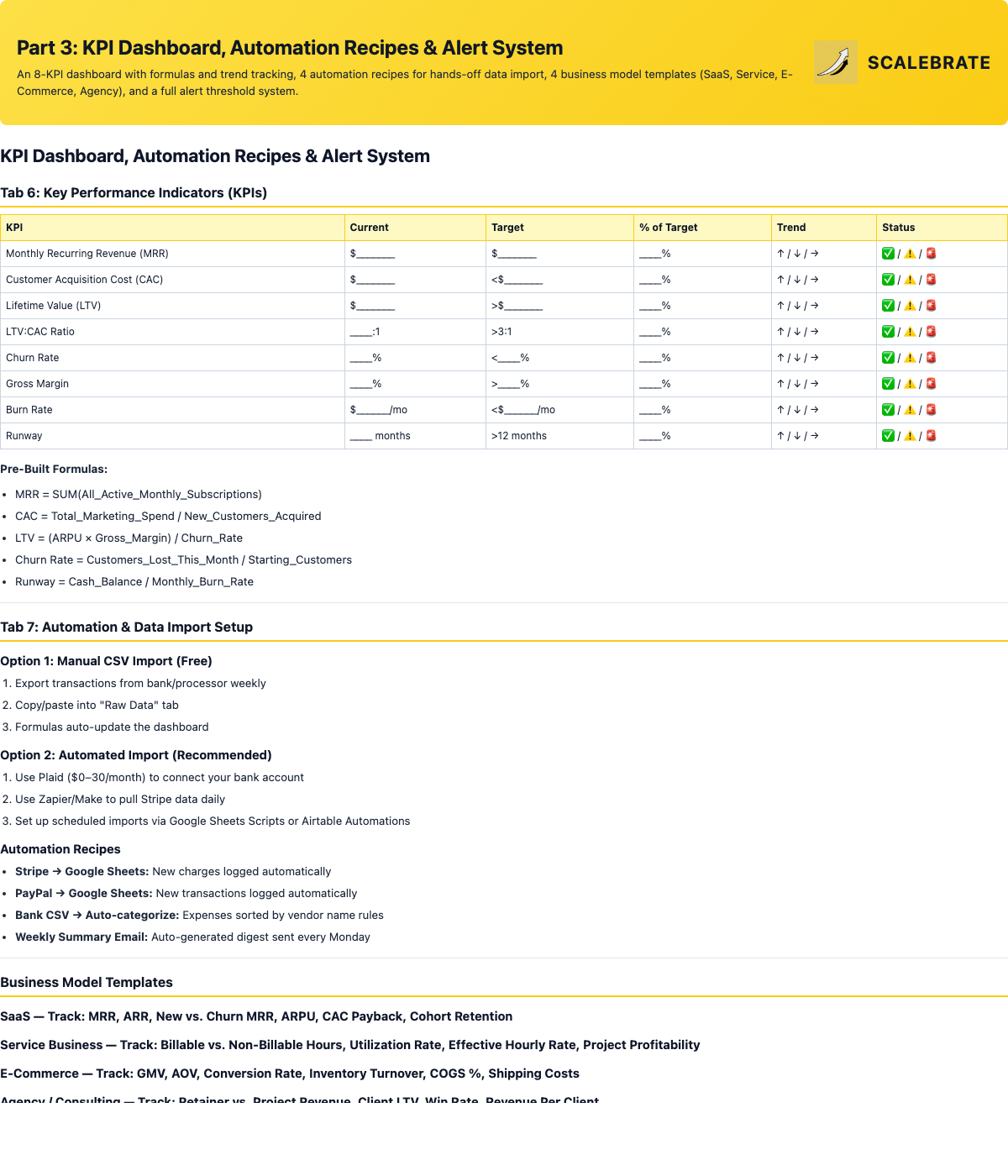Image resolution: width=1008 pixels, height=1176 pixels.
Task: Click the Monthly Recurring Revenue (MRR) row label
Action: pyautogui.click(x=87, y=254)
